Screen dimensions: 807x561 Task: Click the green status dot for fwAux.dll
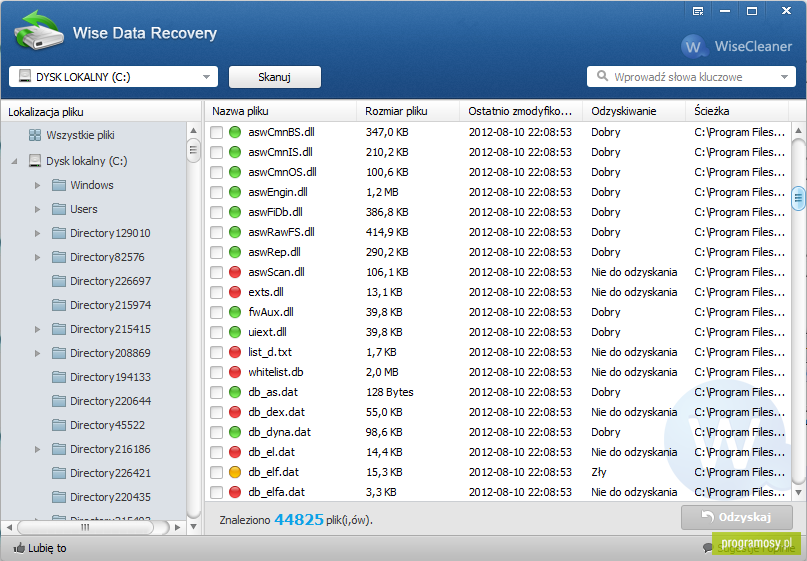[x=235, y=312]
